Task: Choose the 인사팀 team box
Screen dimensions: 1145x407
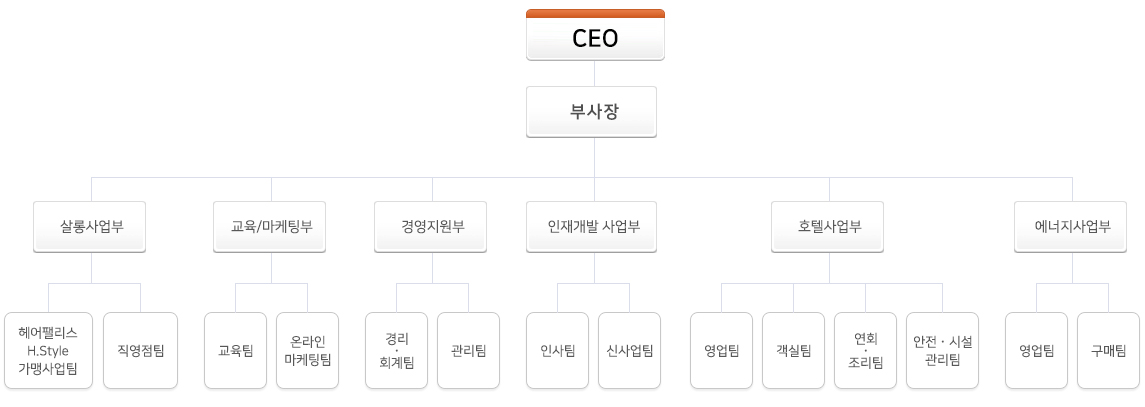Action: (x=558, y=351)
